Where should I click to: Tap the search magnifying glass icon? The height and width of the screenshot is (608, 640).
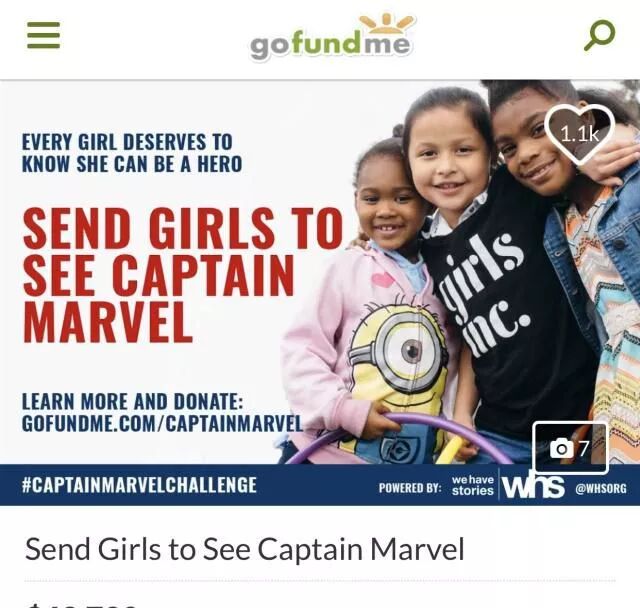tap(599, 36)
